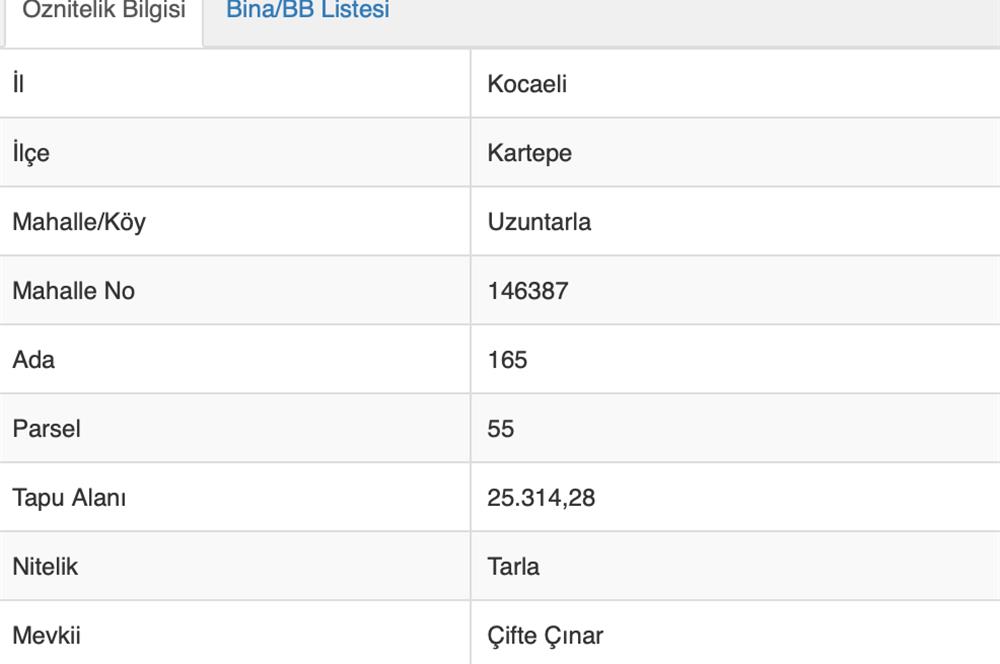
Task: Click the Mahalle/Köy label cell
Action: 78,222
